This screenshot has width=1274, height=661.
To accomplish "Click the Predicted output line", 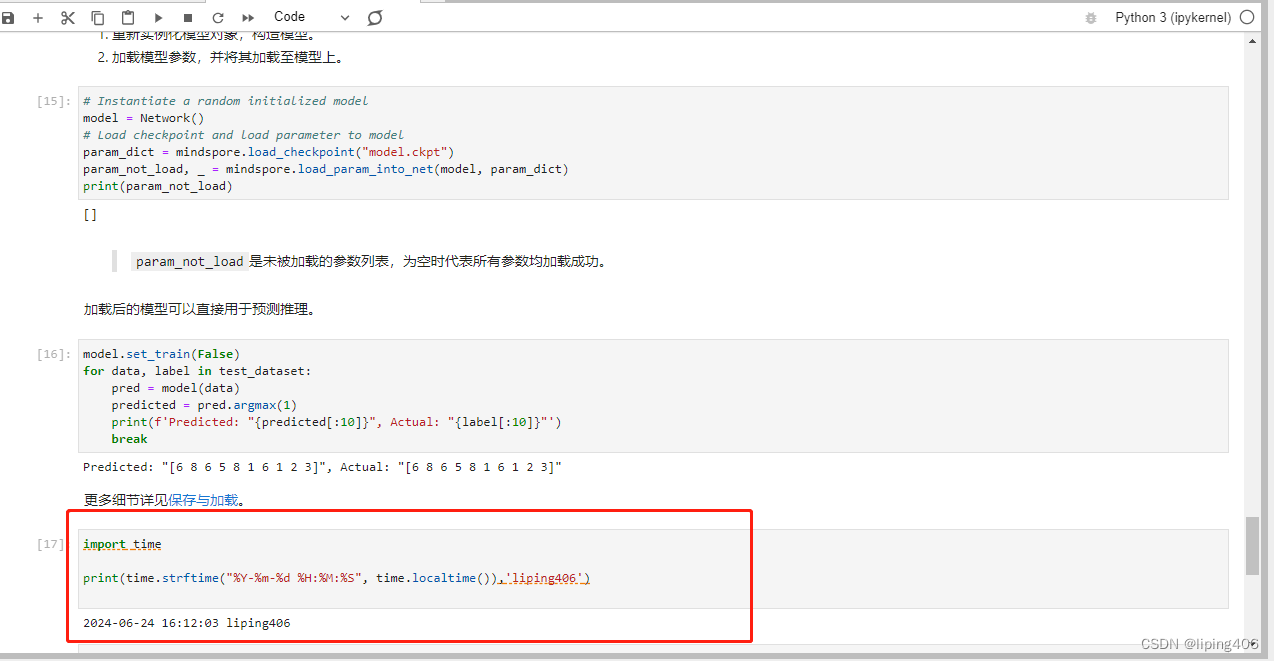I will tap(322, 467).
